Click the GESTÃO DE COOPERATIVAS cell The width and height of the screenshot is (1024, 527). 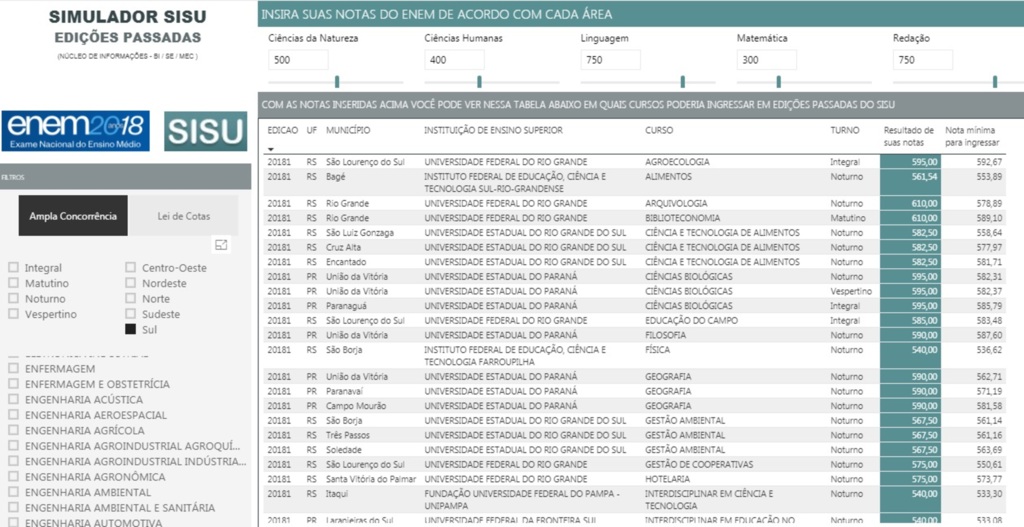click(699, 464)
